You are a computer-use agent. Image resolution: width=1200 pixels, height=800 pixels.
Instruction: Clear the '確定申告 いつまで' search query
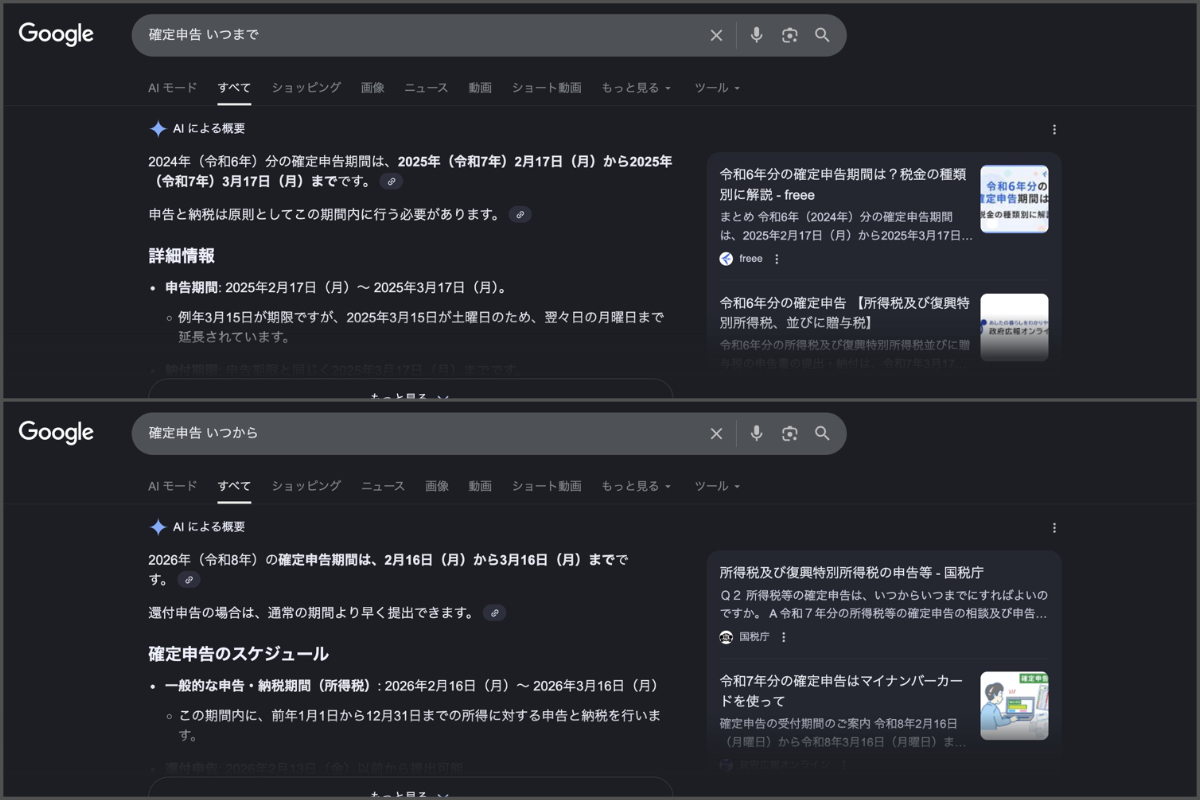pos(716,35)
